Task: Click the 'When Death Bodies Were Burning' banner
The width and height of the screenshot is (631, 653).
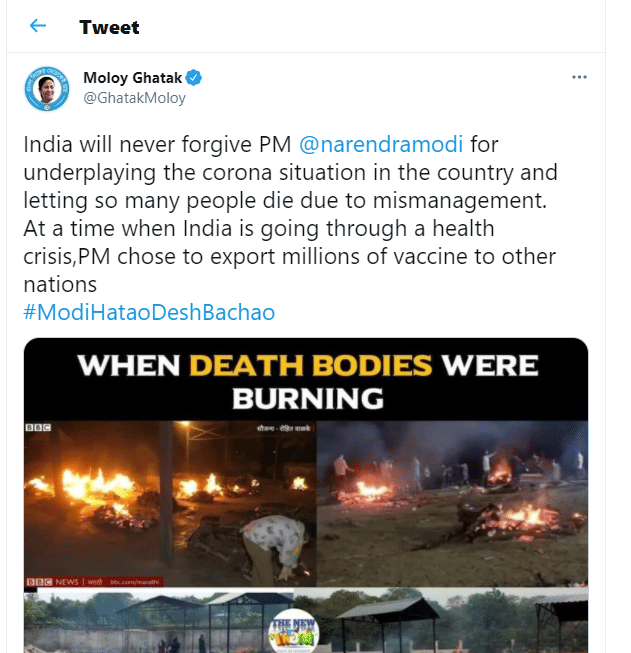Action: coord(306,381)
